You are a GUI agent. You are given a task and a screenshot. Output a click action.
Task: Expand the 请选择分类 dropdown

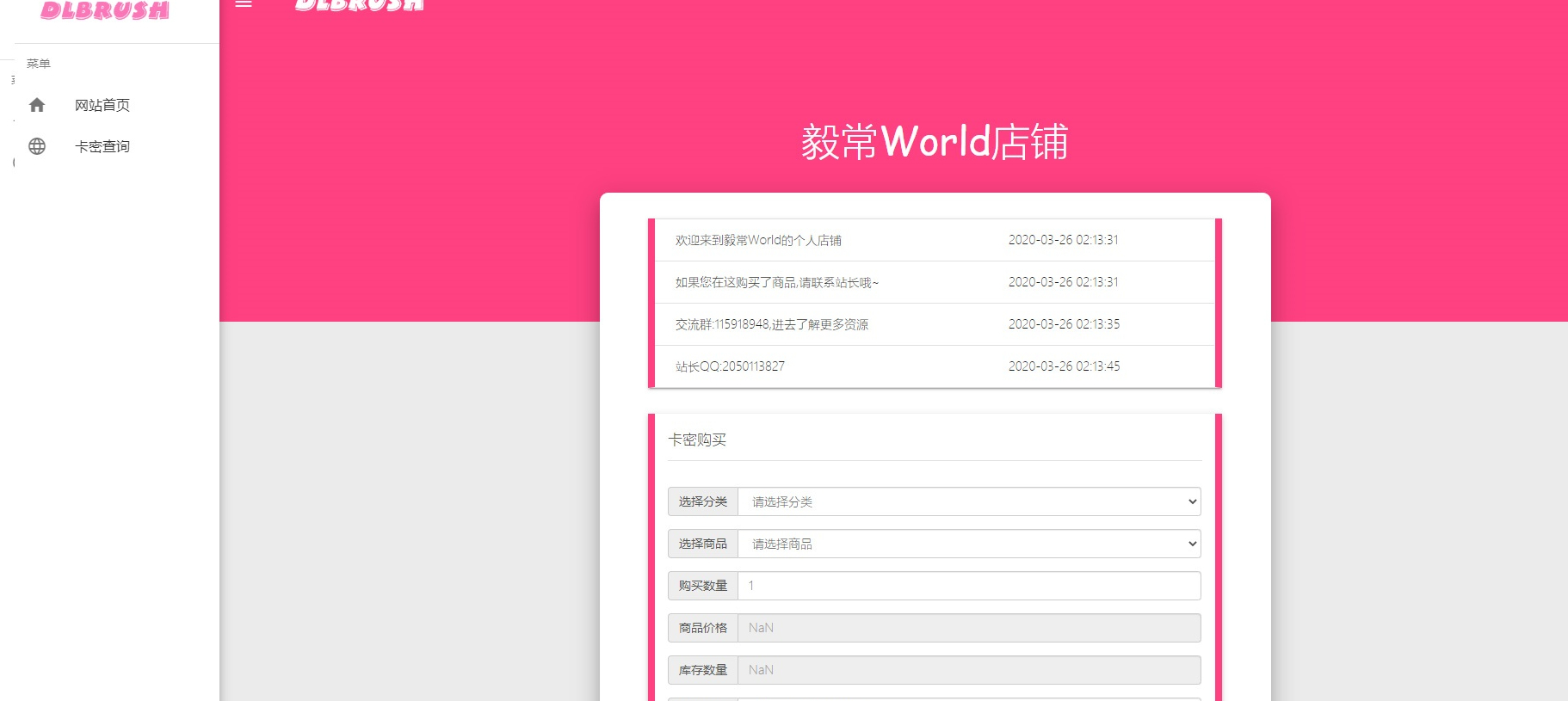click(969, 501)
